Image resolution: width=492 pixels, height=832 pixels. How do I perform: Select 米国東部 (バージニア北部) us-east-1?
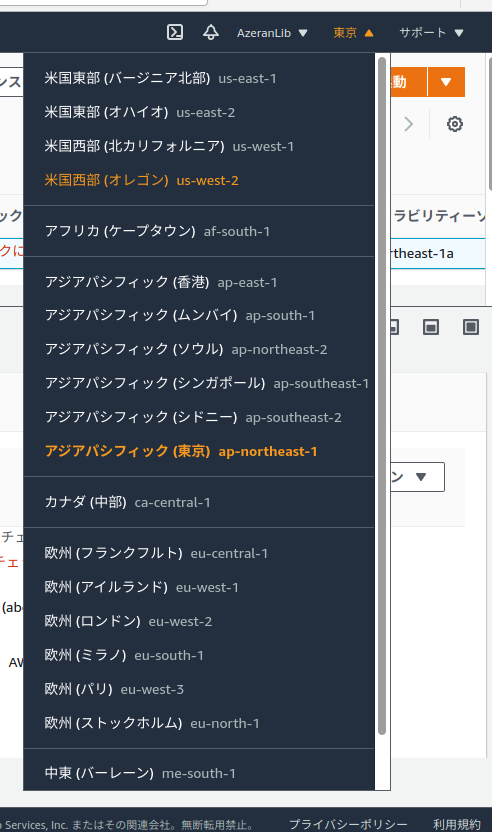199,79
